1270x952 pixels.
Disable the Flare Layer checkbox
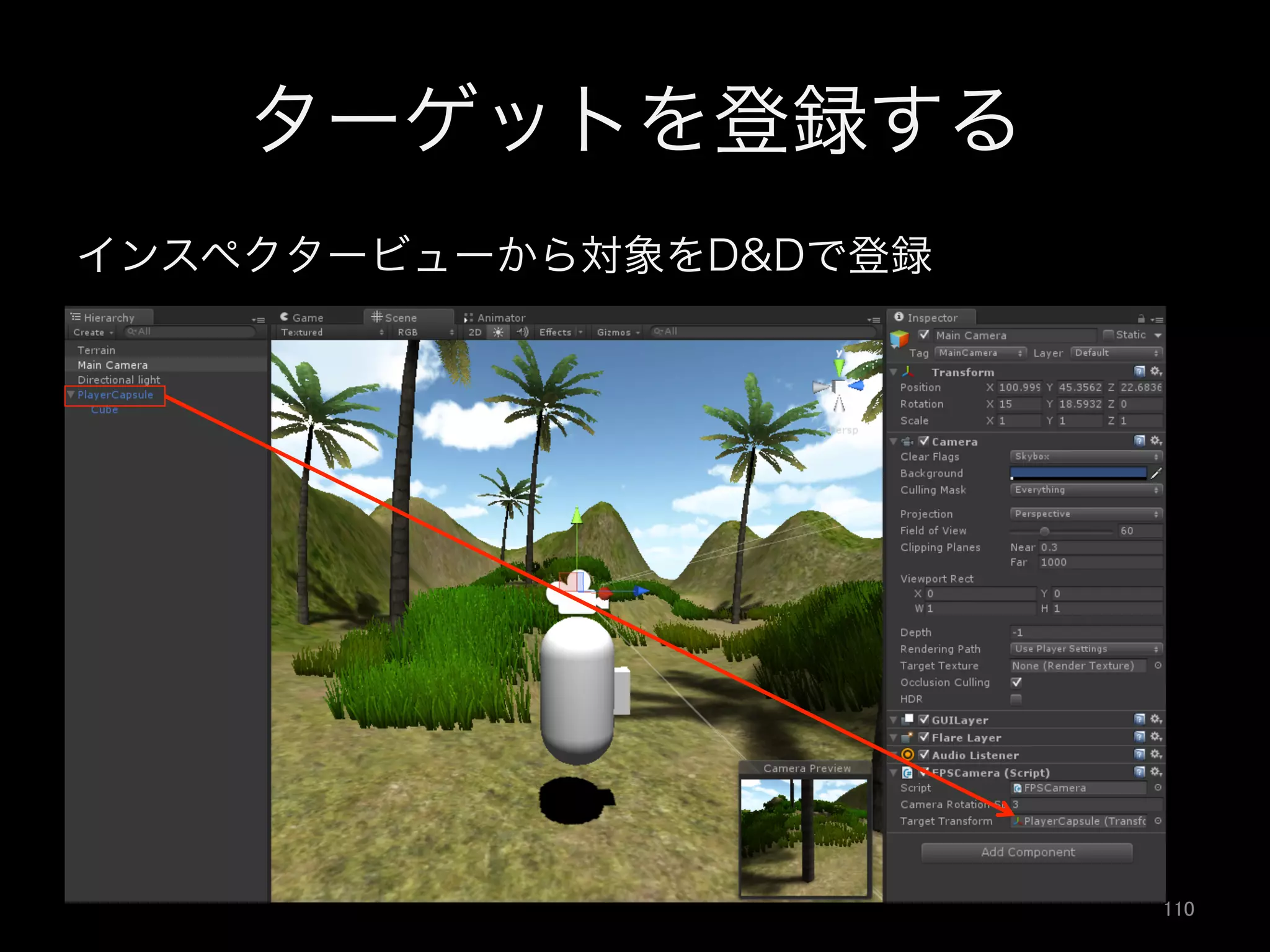click(924, 737)
